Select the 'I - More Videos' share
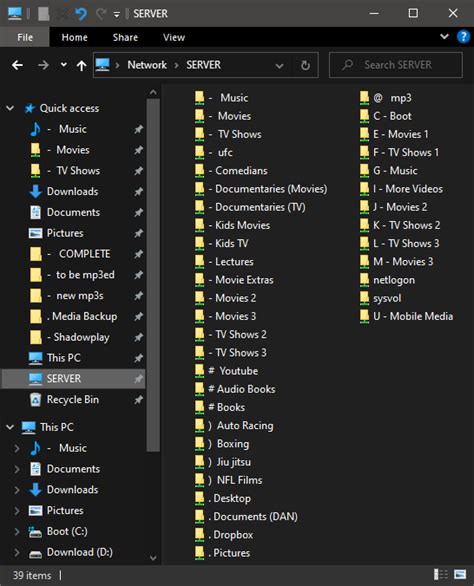This screenshot has width=474, height=586. click(x=401, y=189)
